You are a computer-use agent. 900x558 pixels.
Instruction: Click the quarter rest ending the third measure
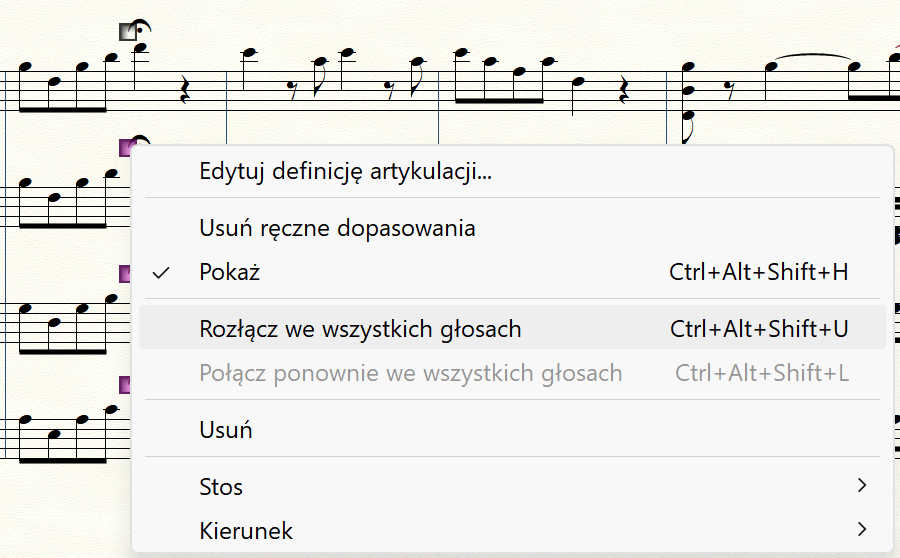624,92
